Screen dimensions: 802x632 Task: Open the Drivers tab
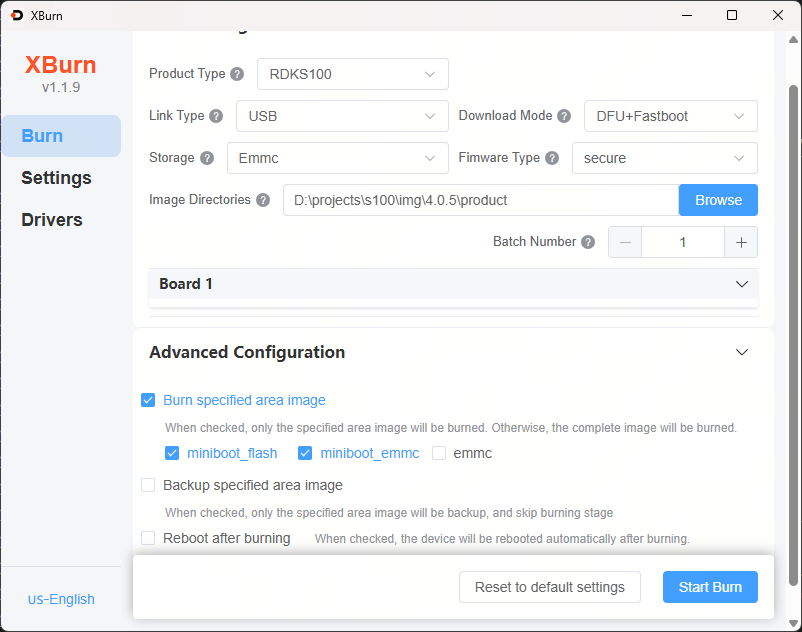pos(52,220)
